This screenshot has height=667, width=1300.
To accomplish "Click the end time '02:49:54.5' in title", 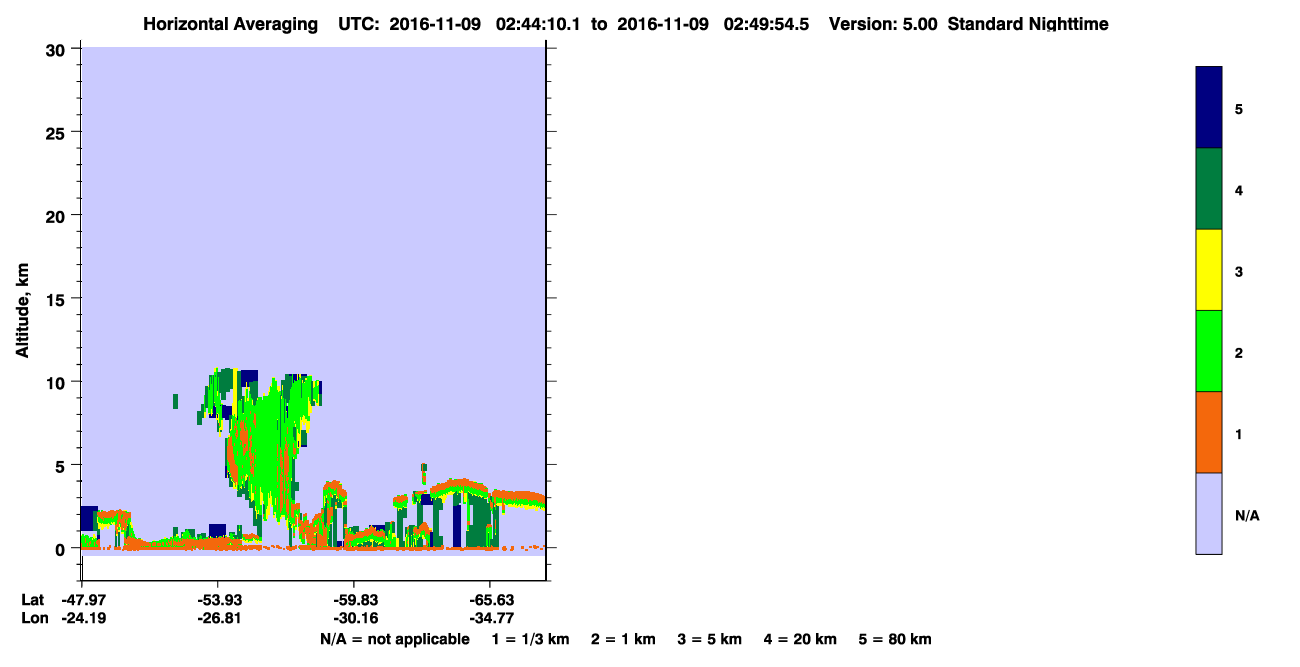I will click(767, 24).
